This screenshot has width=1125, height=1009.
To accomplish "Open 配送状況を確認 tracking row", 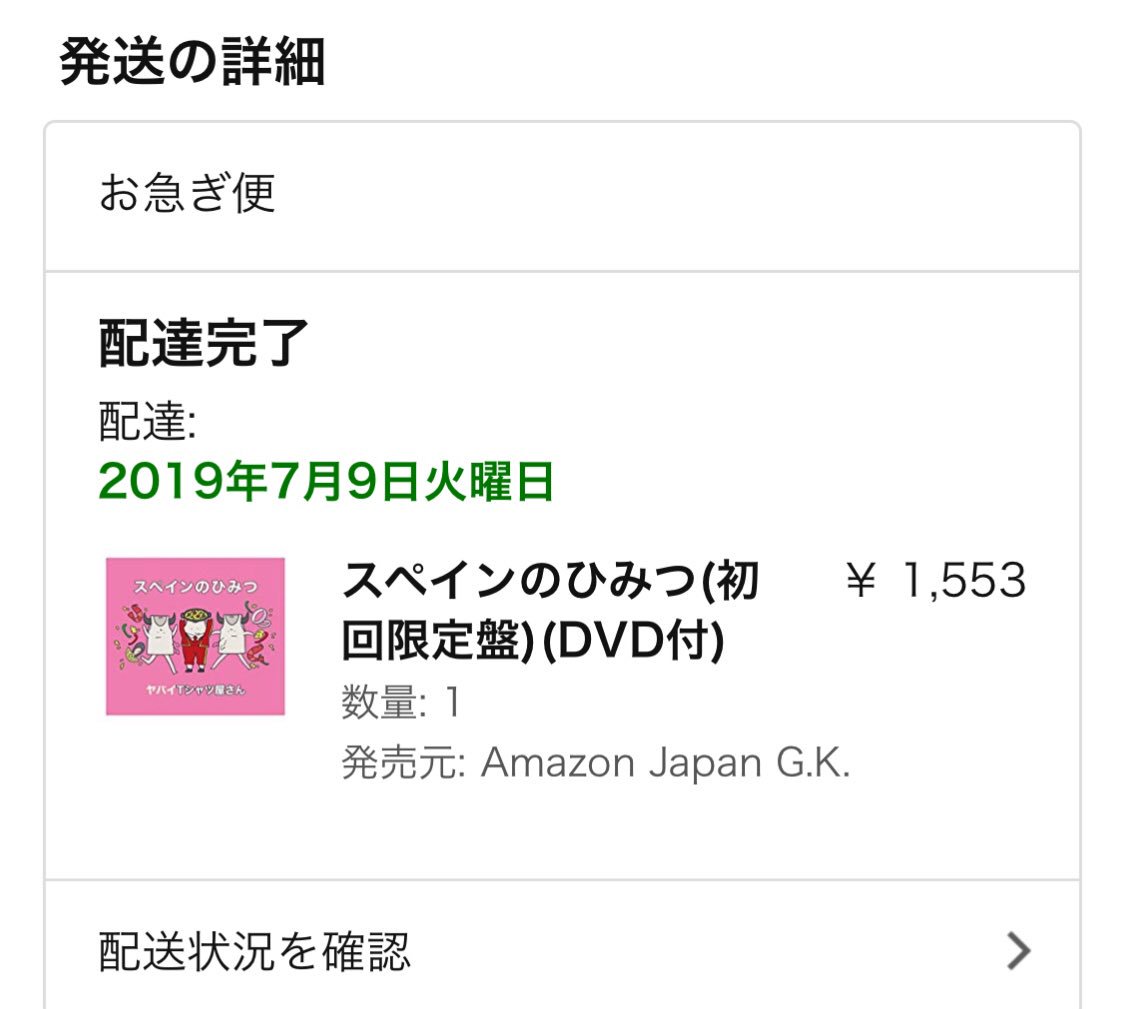I will point(562,945).
